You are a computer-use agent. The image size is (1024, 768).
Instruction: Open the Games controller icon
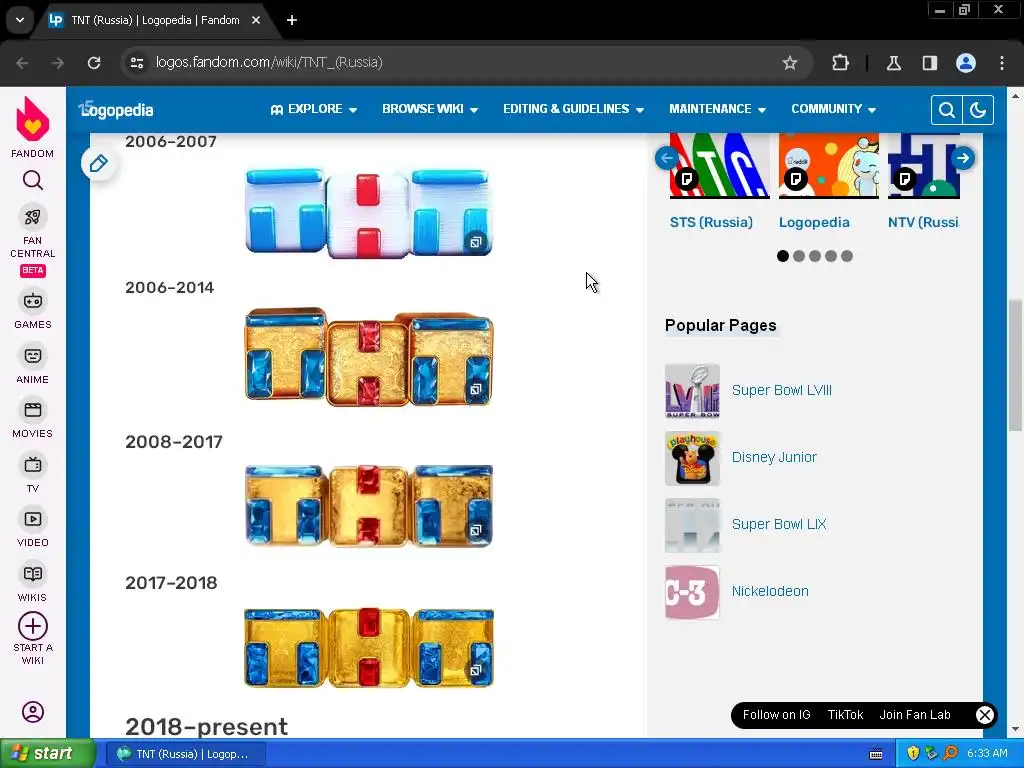point(33,301)
